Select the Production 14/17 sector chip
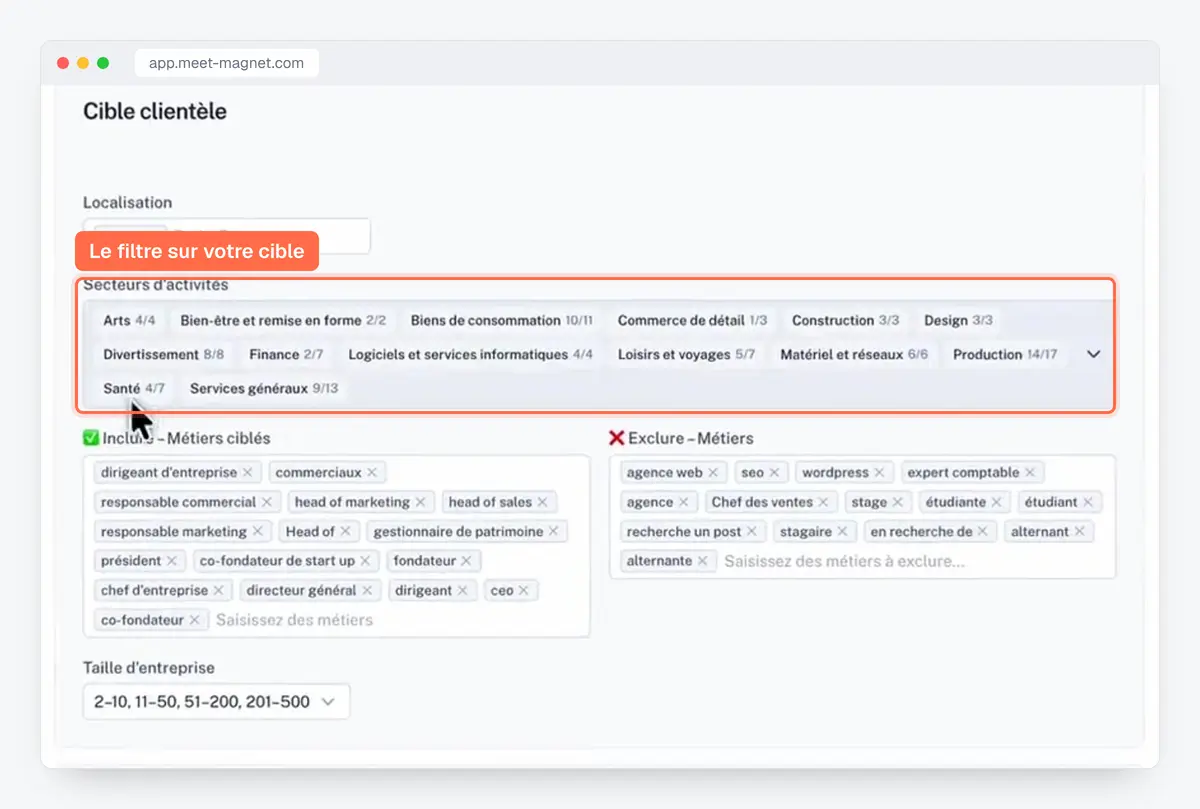The width and height of the screenshot is (1200, 809). pos(1005,355)
